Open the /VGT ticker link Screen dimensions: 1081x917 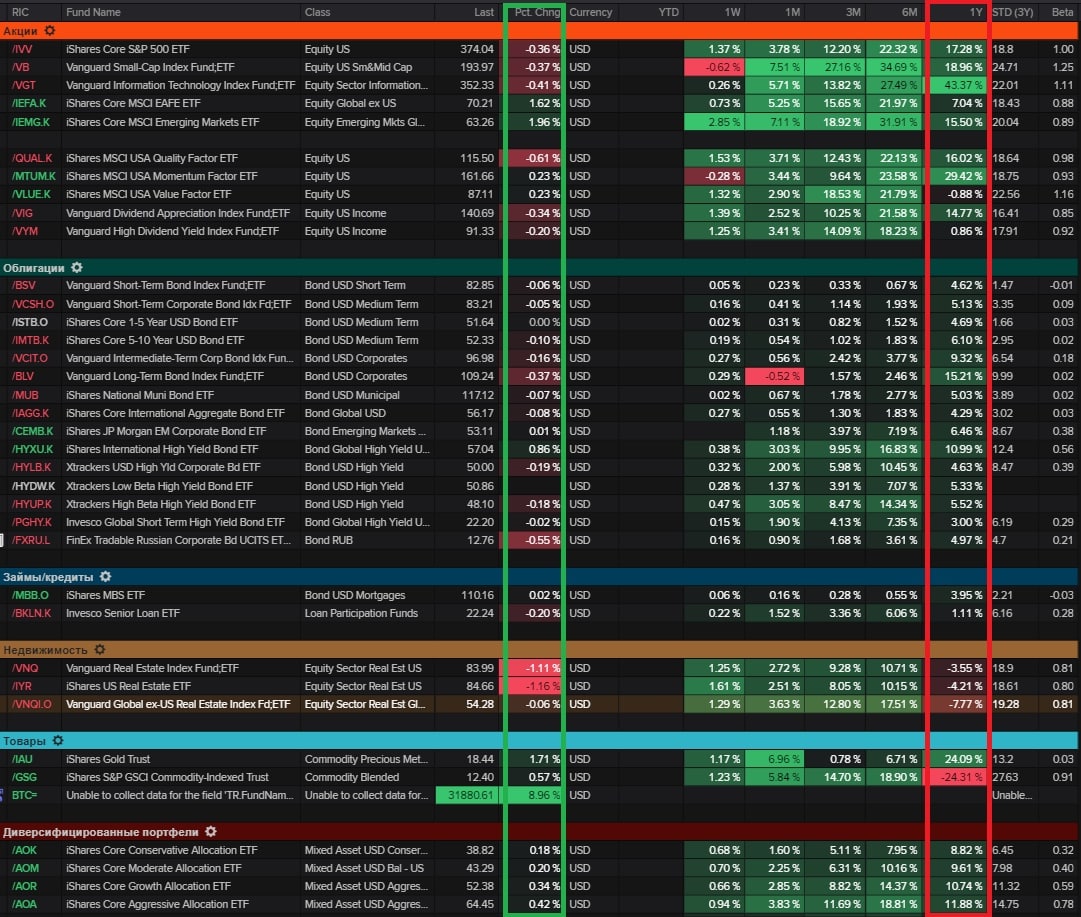23,85
